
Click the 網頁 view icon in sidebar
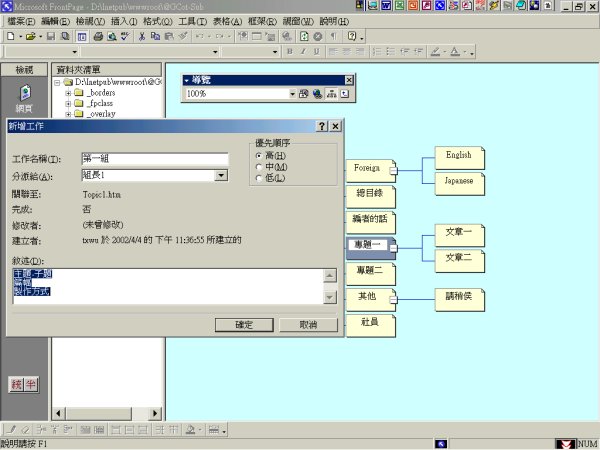click(x=23, y=97)
